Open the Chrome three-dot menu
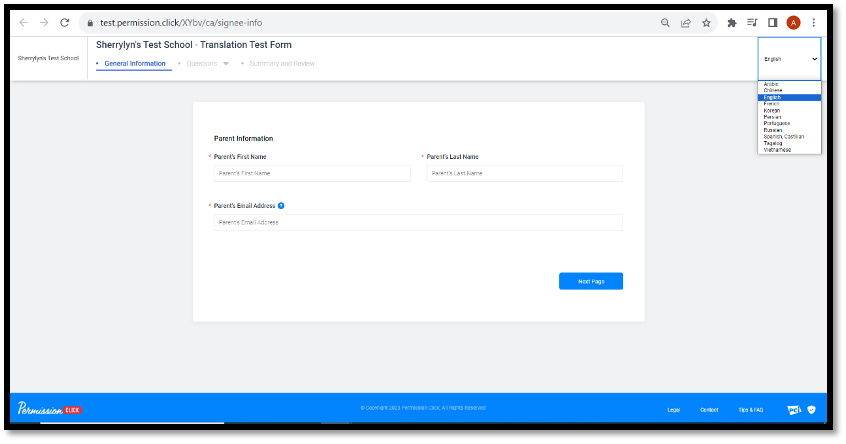The image size is (846, 444). pos(814,22)
